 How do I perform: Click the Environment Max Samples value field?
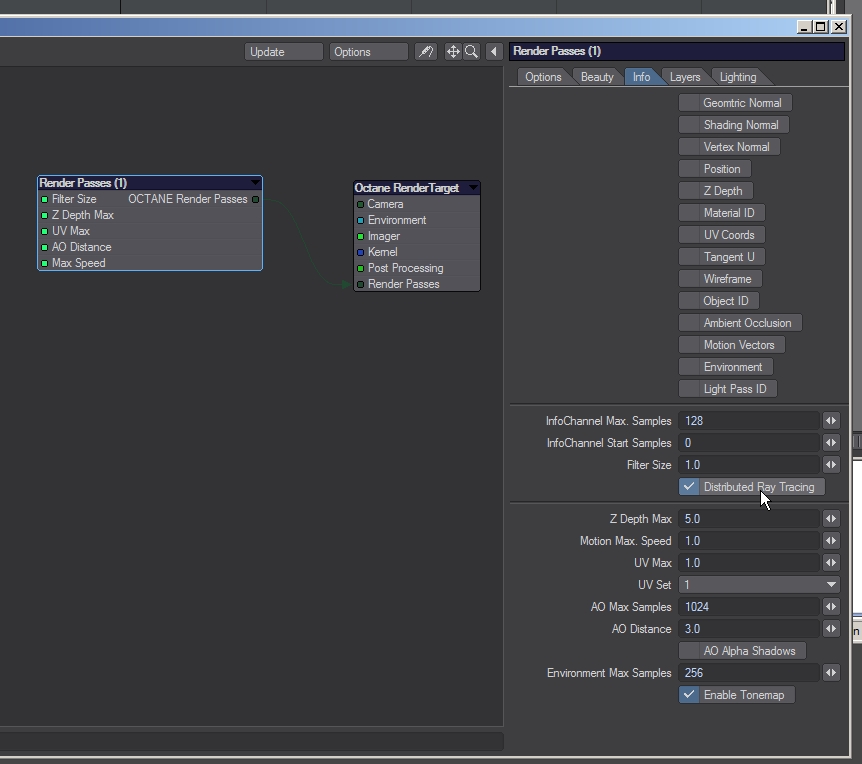click(749, 673)
